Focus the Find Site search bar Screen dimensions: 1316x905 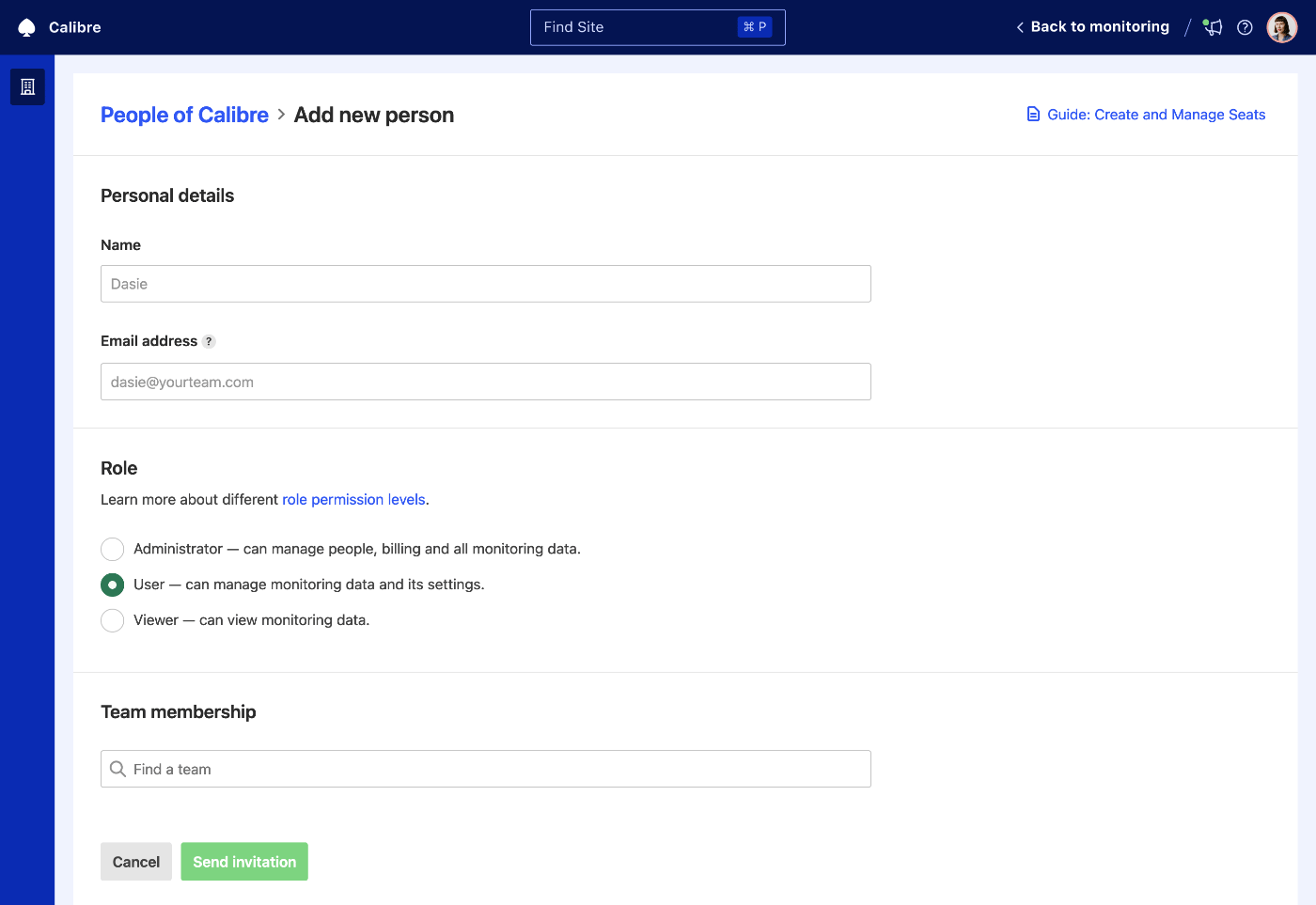(657, 27)
